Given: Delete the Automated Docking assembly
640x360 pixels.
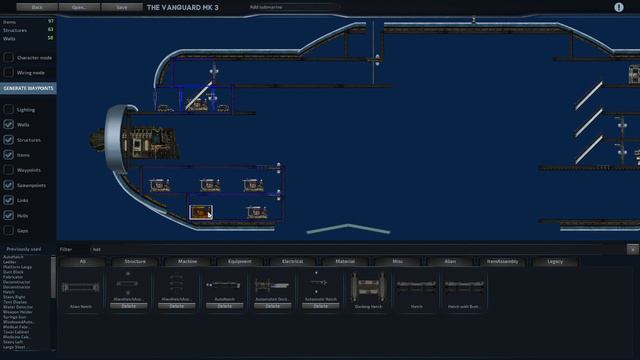Looking at the screenshot, I should (x=272, y=306).
